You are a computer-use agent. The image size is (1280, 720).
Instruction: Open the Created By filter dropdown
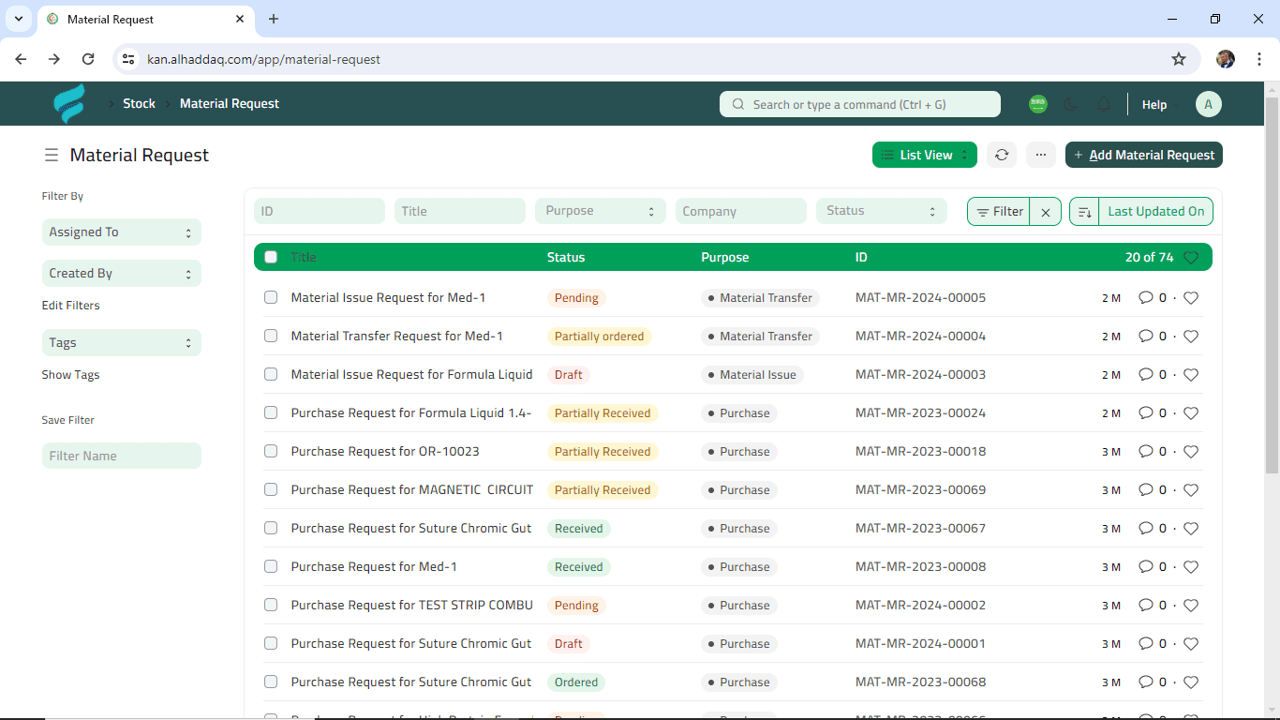pos(121,273)
